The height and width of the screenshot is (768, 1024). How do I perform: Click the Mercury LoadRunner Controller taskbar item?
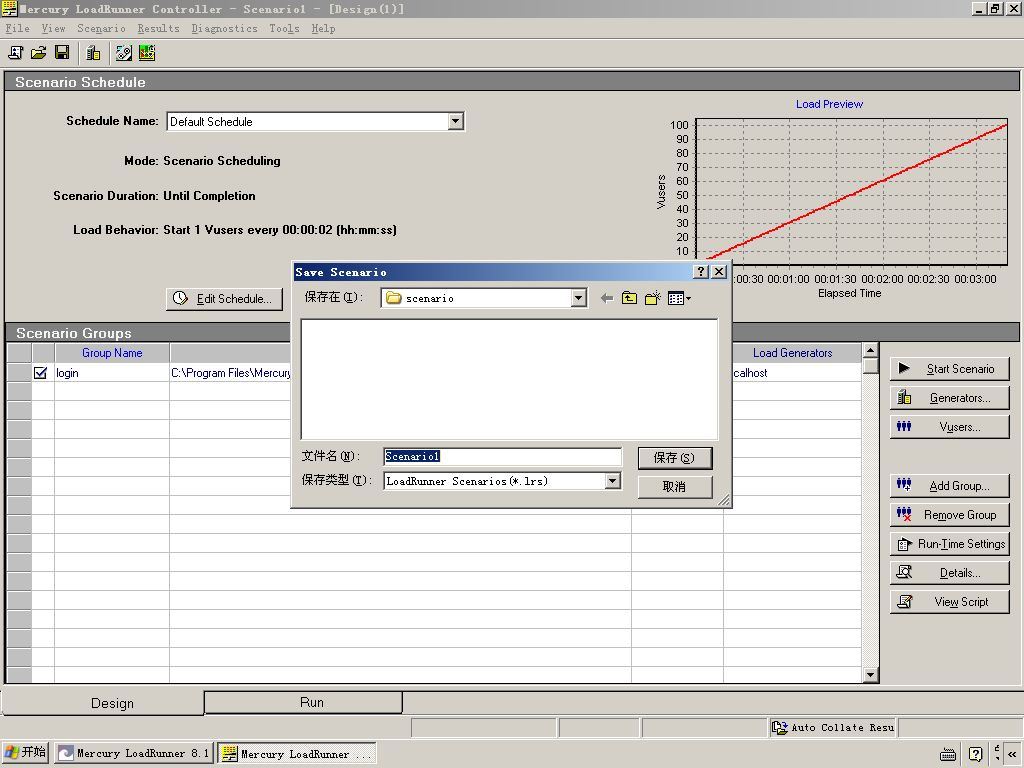point(297,754)
